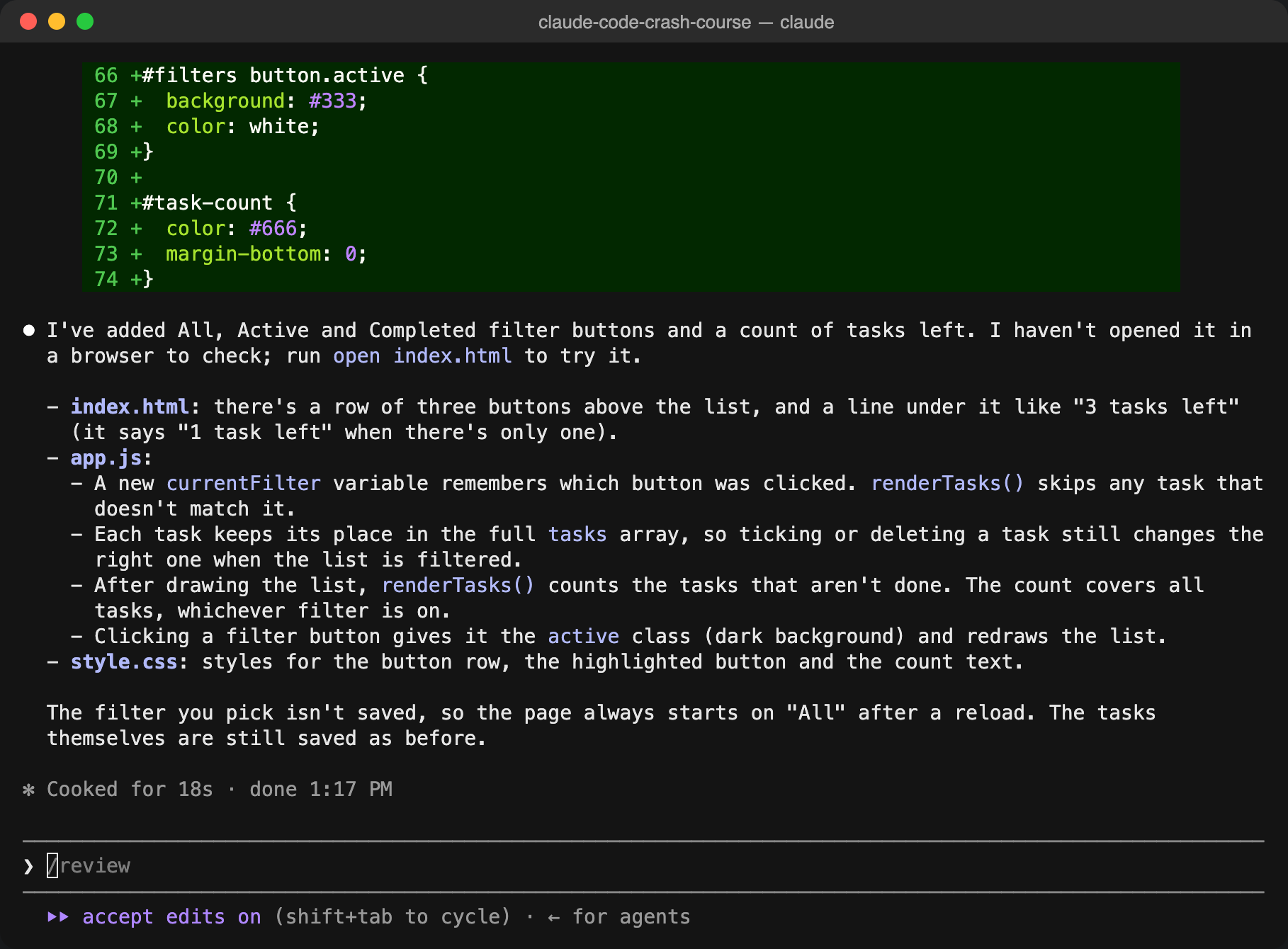This screenshot has height=949, width=1288.
Task: Click the asterisk next to 'Cooked for 18s'
Action: [x=28, y=790]
